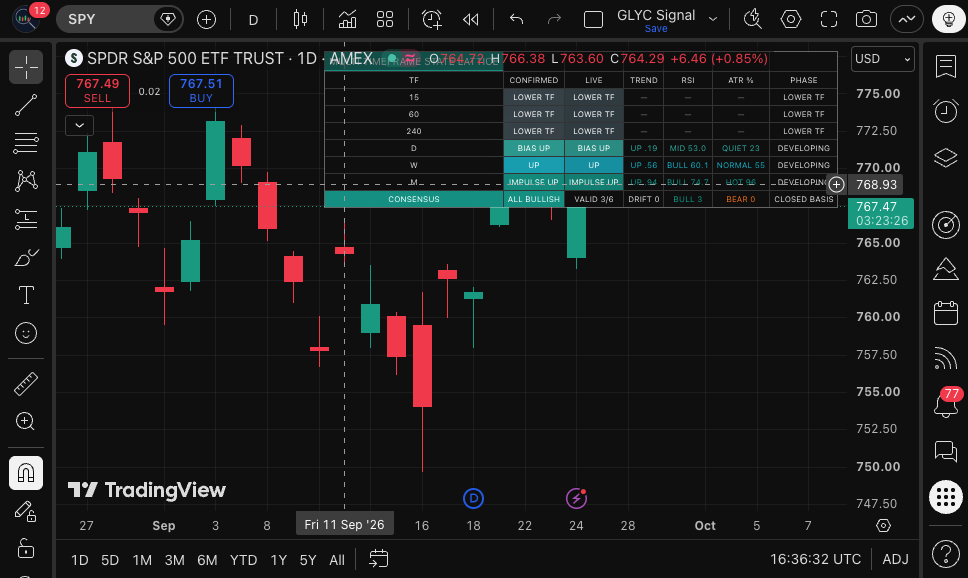Select the YTD time range

[243, 560]
